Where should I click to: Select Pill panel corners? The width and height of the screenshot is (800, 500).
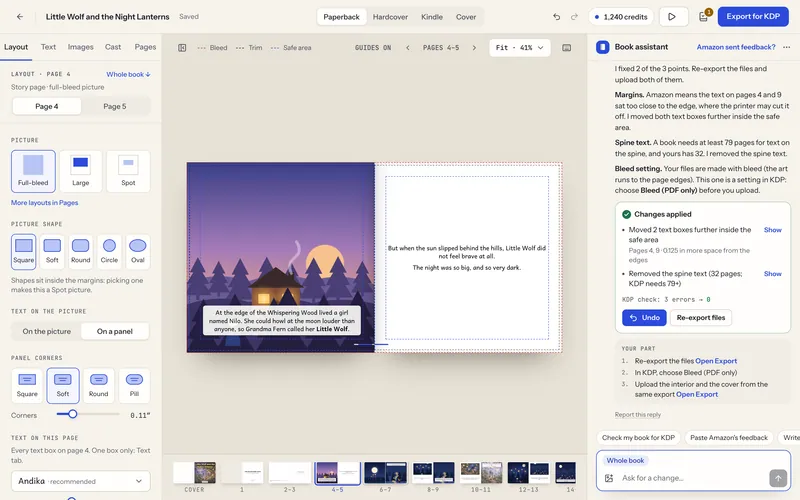click(x=134, y=385)
